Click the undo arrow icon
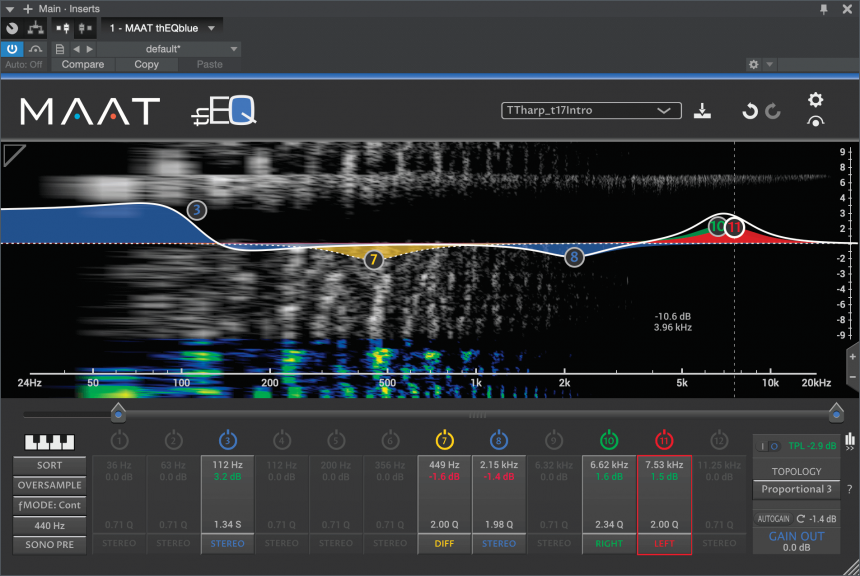This screenshot has height=576, width=860. 749,111
